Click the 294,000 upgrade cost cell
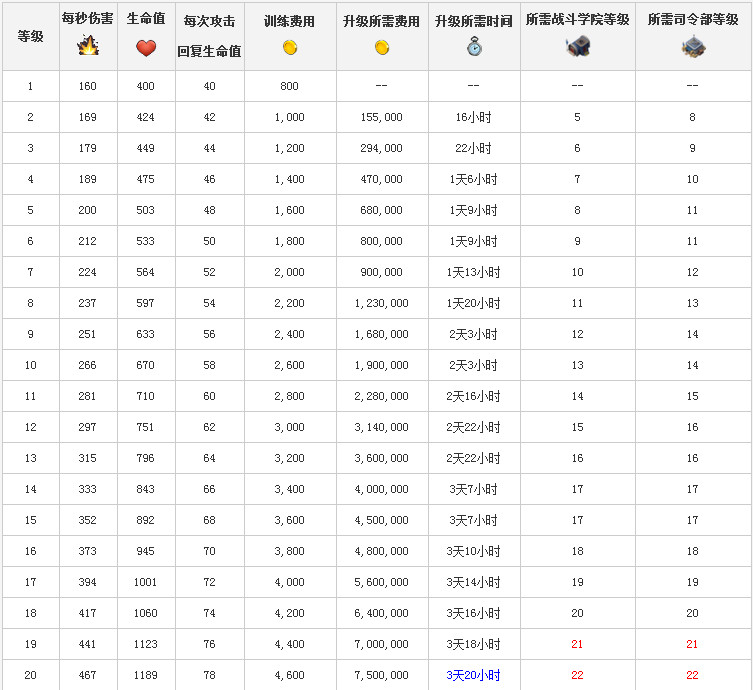The width and height of the screenshot is (753, 690). tap(382, 148)
